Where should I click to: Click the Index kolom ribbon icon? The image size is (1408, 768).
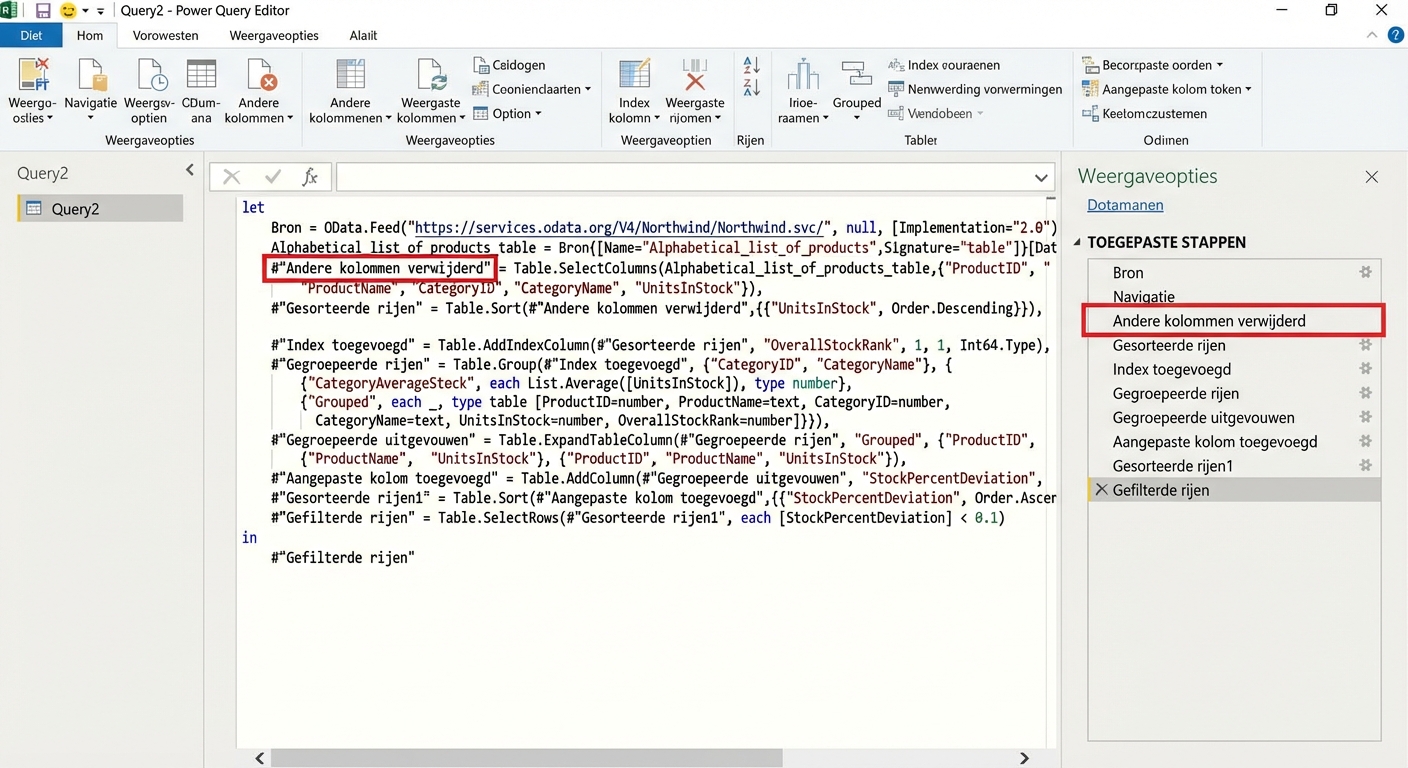click(633, 88)
